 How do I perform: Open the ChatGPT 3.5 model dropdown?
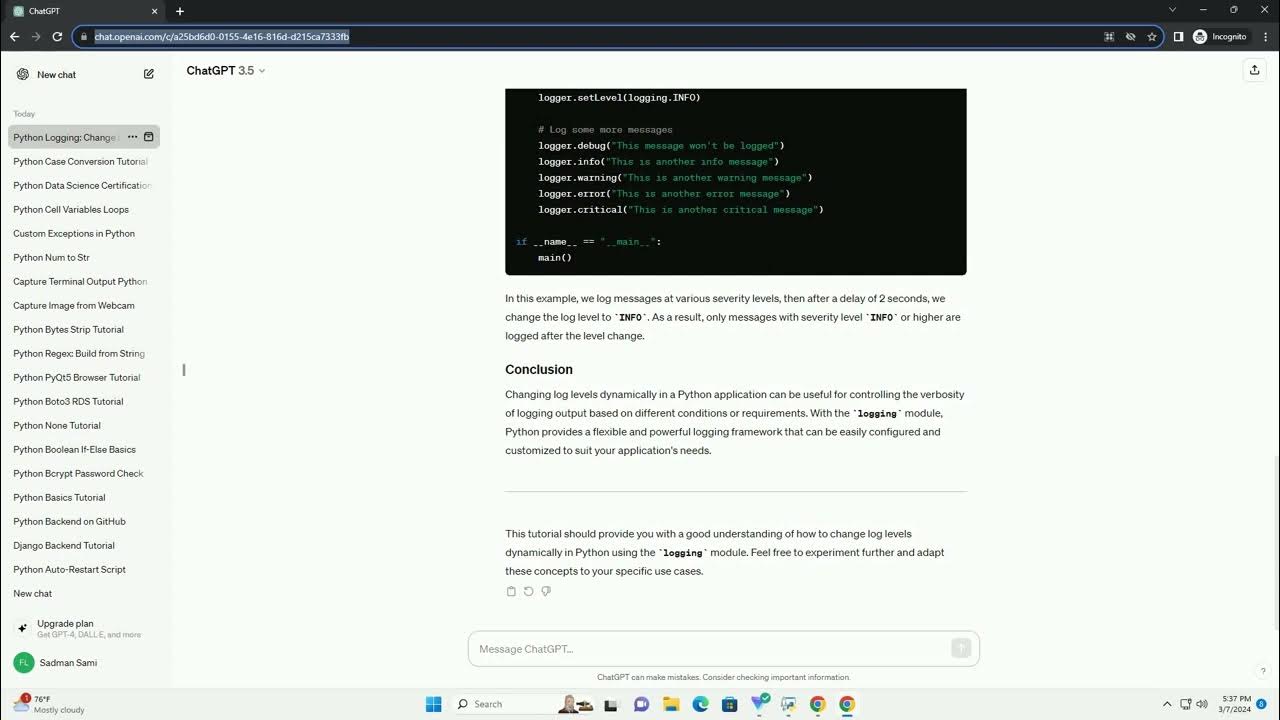pos(226,71)
